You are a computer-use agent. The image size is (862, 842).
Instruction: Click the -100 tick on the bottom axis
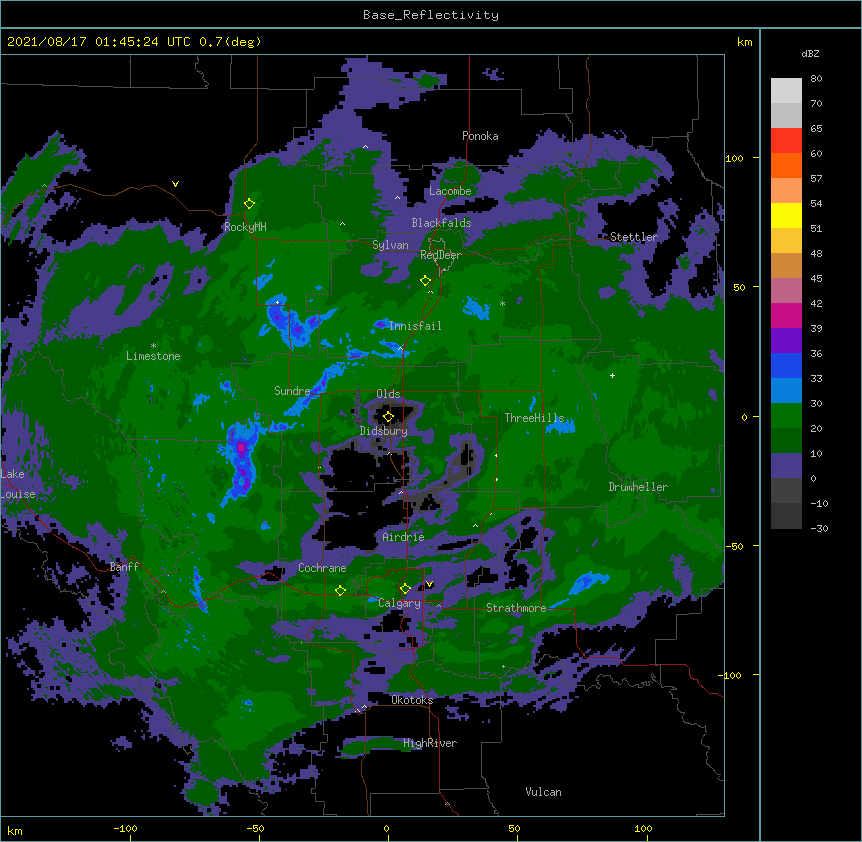pos(125,828)
